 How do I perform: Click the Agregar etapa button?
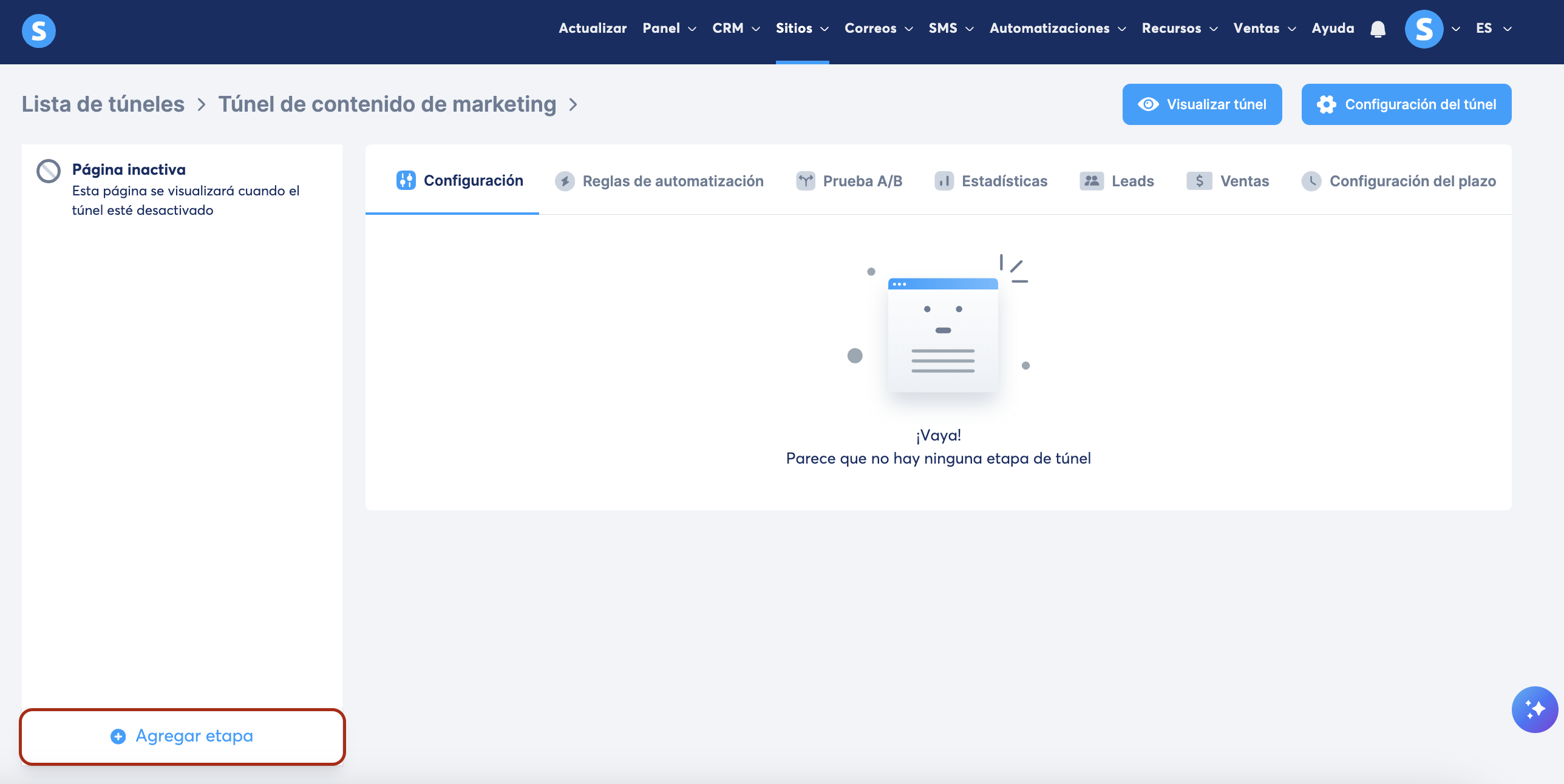(182, 736)
